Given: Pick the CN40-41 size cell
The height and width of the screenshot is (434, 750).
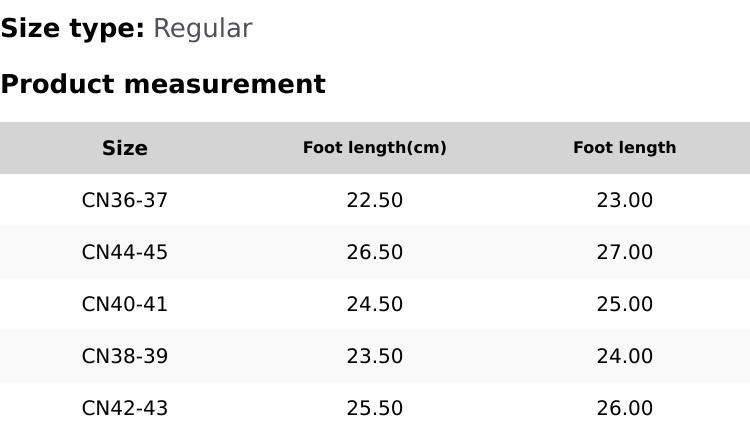Looking at the screenshot, I should point(125,304).
